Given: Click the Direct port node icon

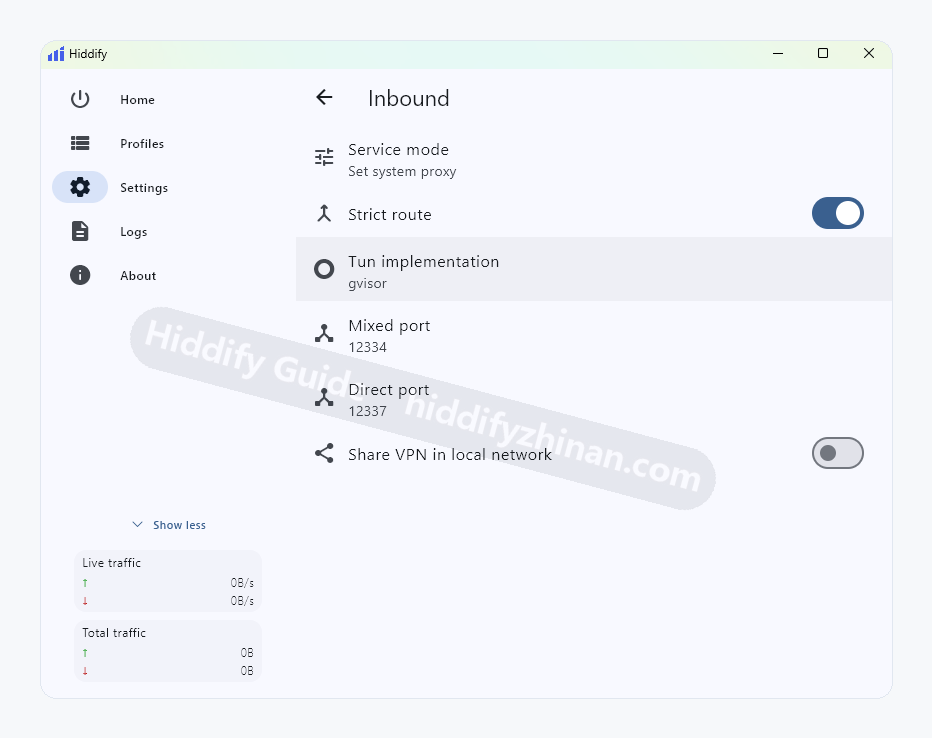Looking at the screenshot, I should coord(324,398).
